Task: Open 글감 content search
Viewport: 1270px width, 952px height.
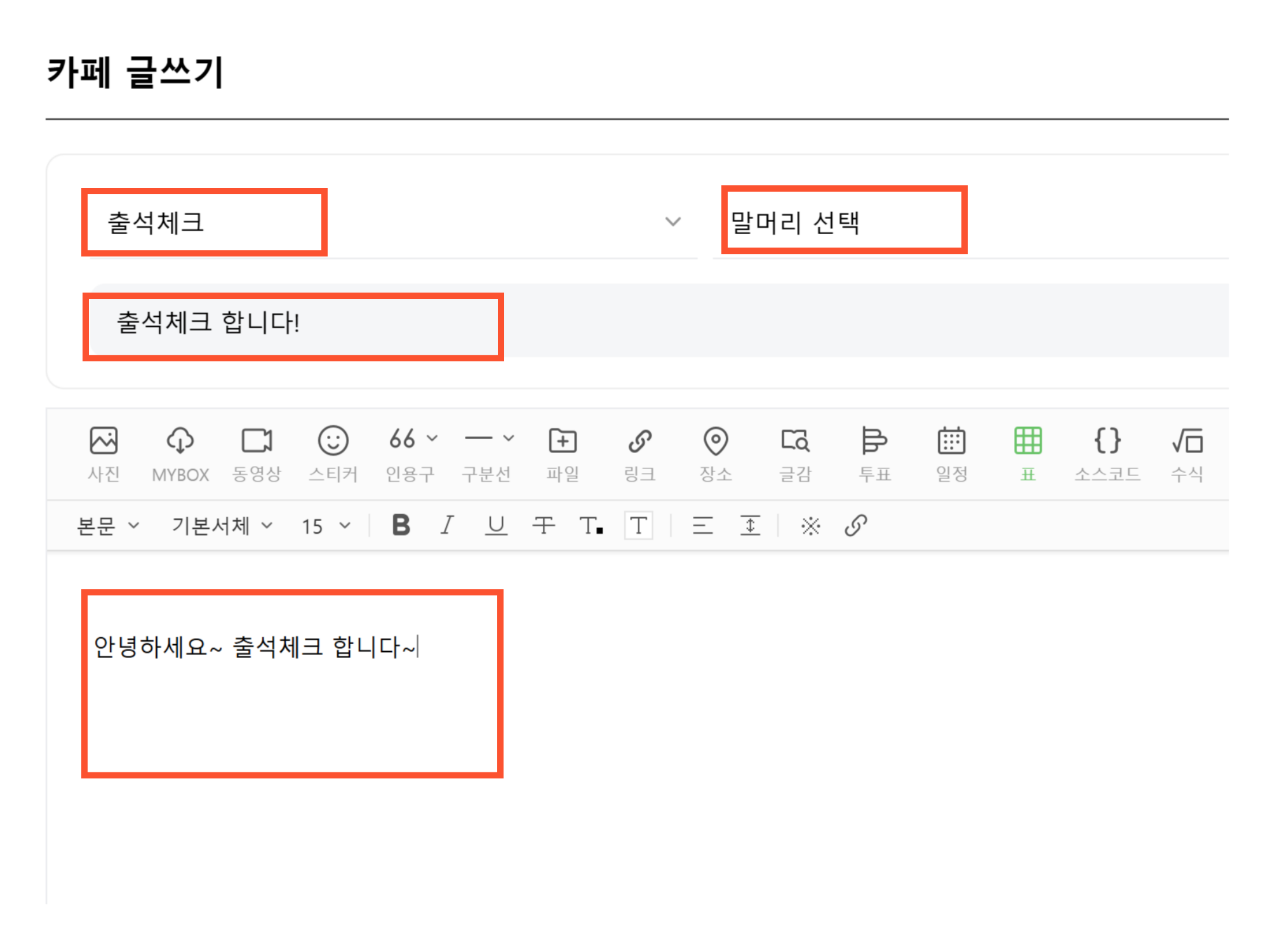Action: pyautogui.click(x=795, y=454)
